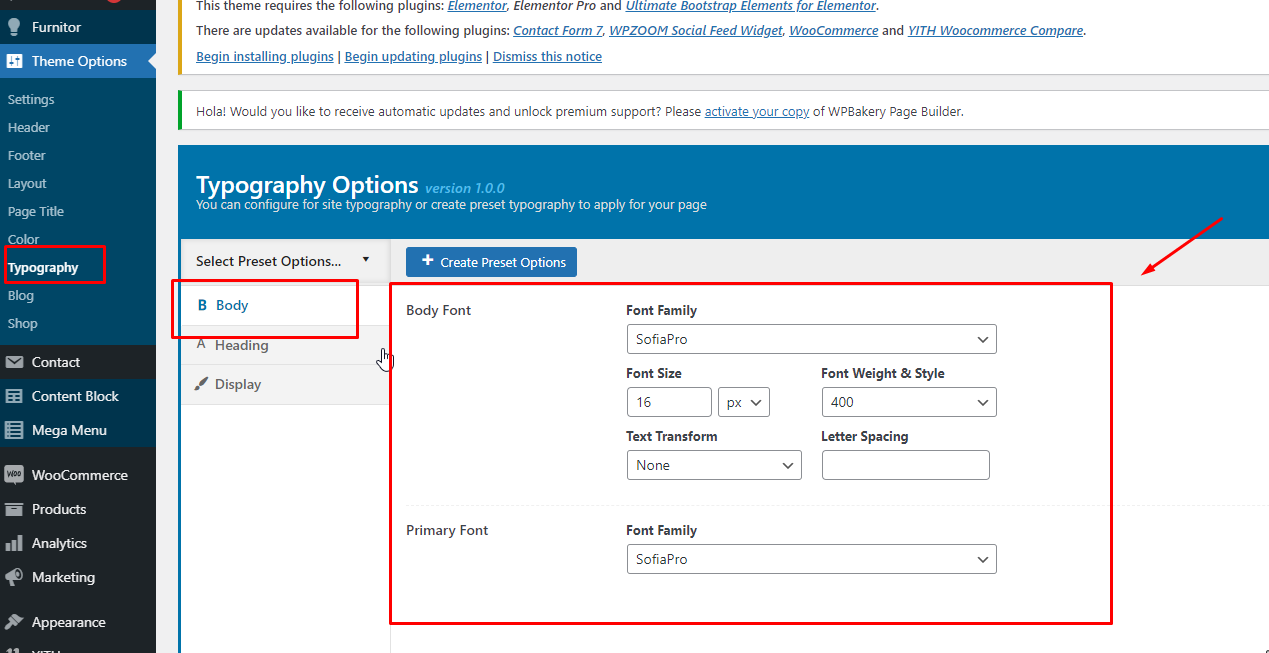Open YITH Woocommerce Compare link
Image resolution: width=1269 pixels, height=653 pixels.
[x=995, y=31]
